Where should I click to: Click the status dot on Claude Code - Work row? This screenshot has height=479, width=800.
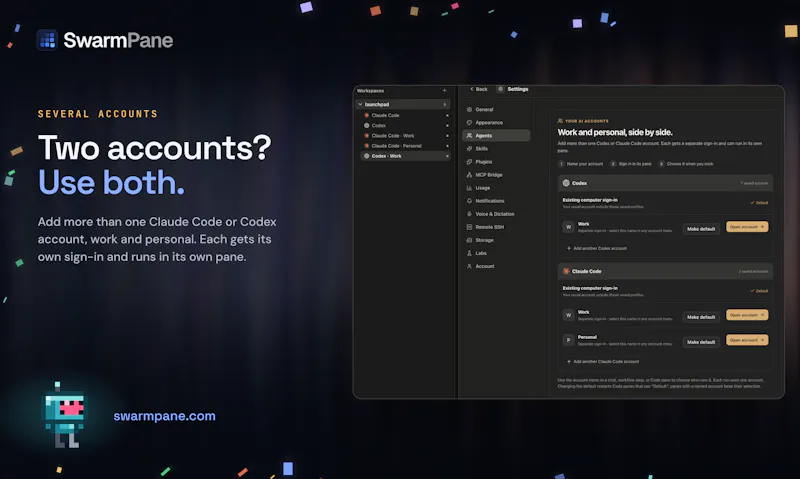[447, 136]
